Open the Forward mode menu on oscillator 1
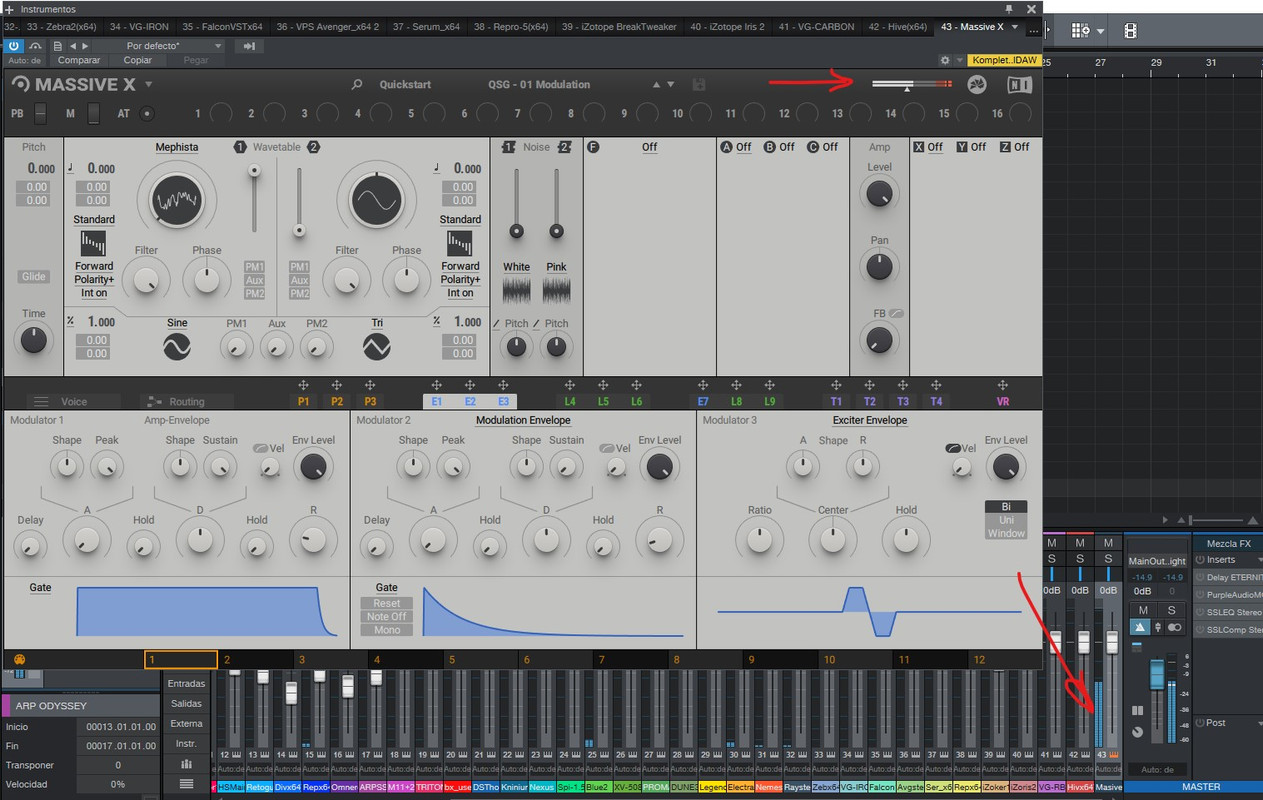 pyautogui.click(x=94, y=266)
